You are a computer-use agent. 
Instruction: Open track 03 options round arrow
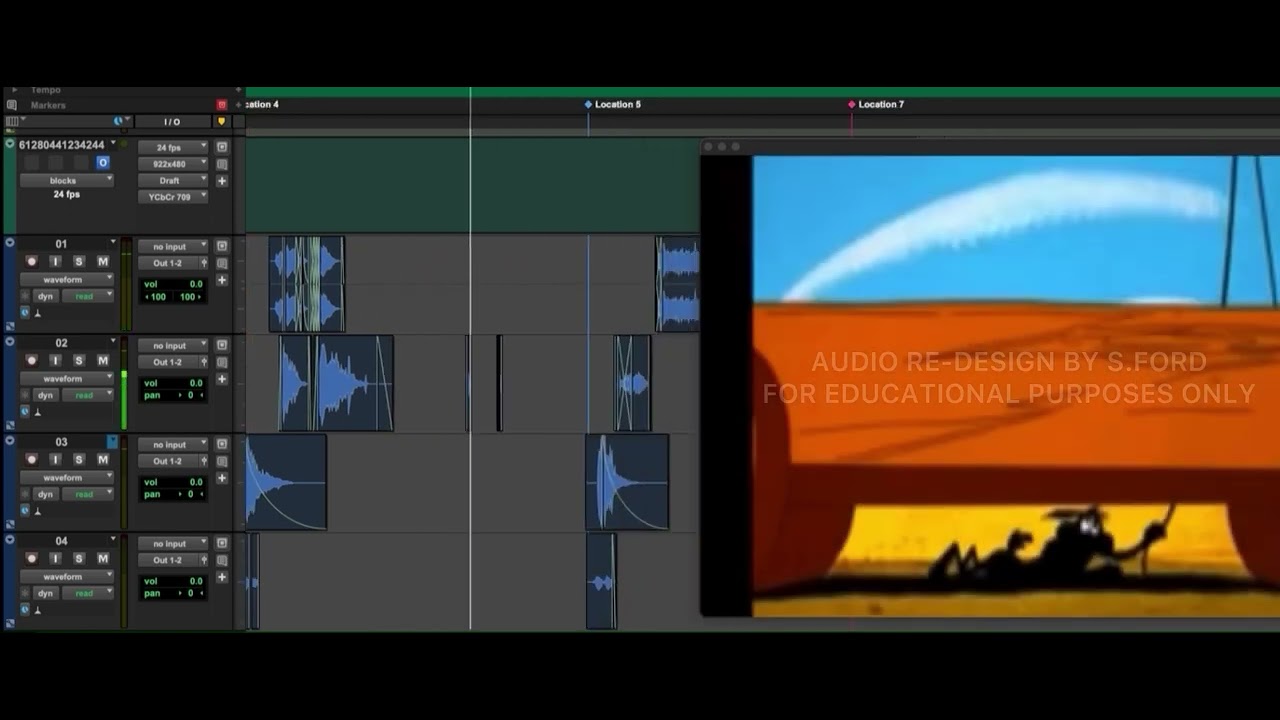pos(10,440)
